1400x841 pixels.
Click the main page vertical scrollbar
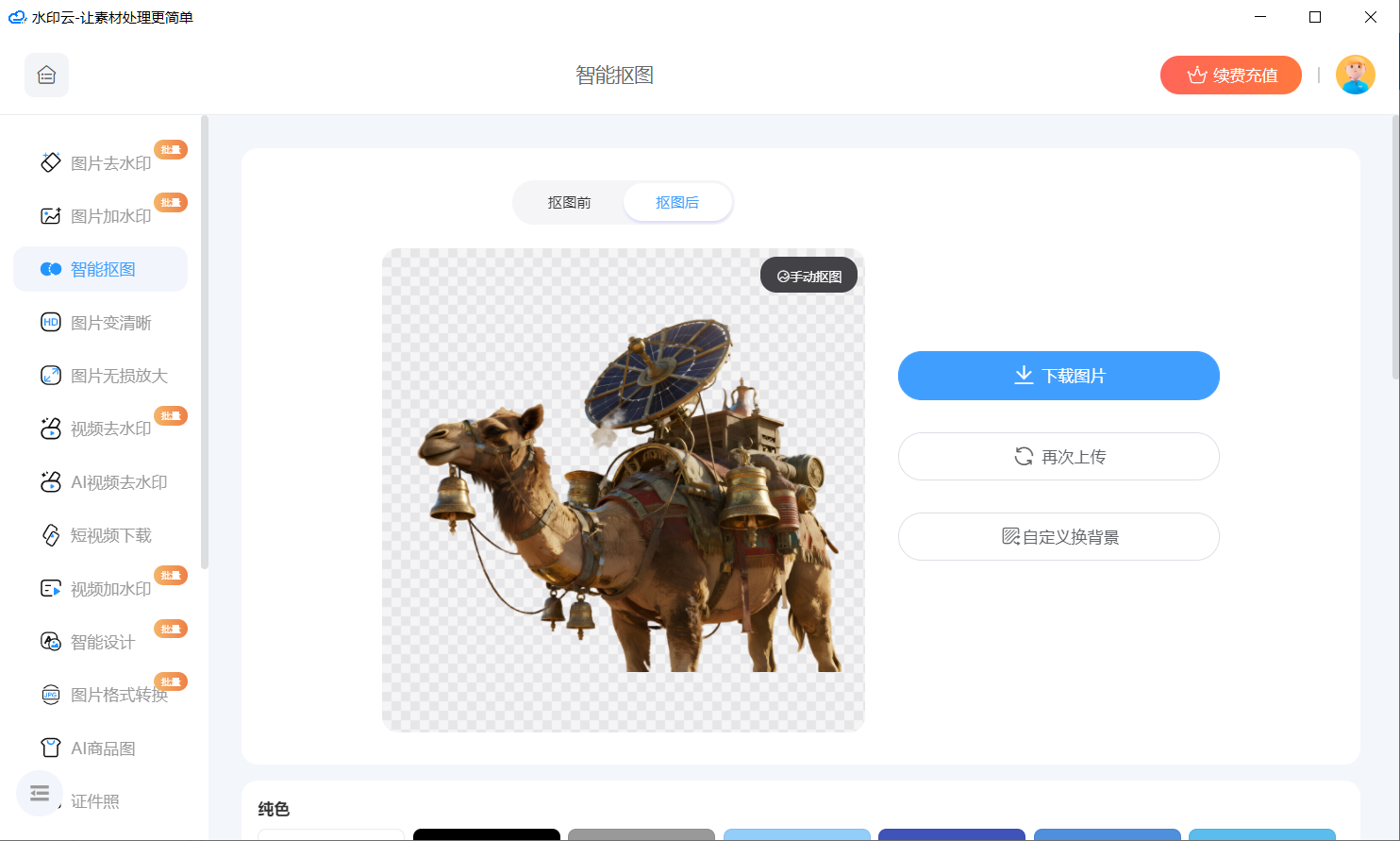(x=1395, y=247)
